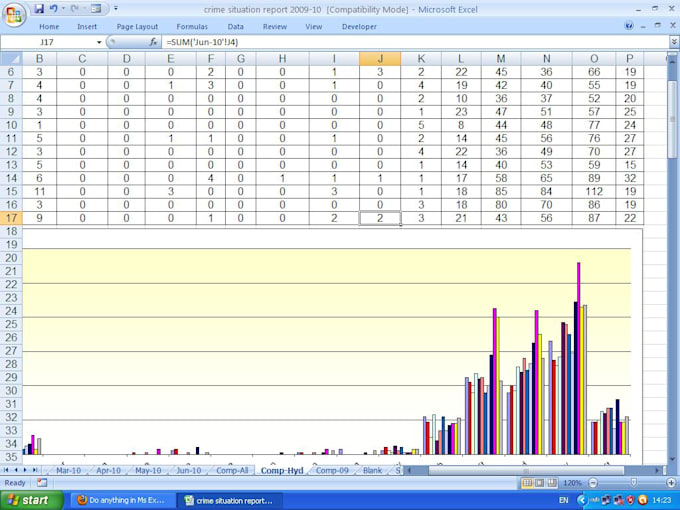Click the horizontal scrollbar thumb
Viewport: 680px width, 510px height.
(526, 470)
